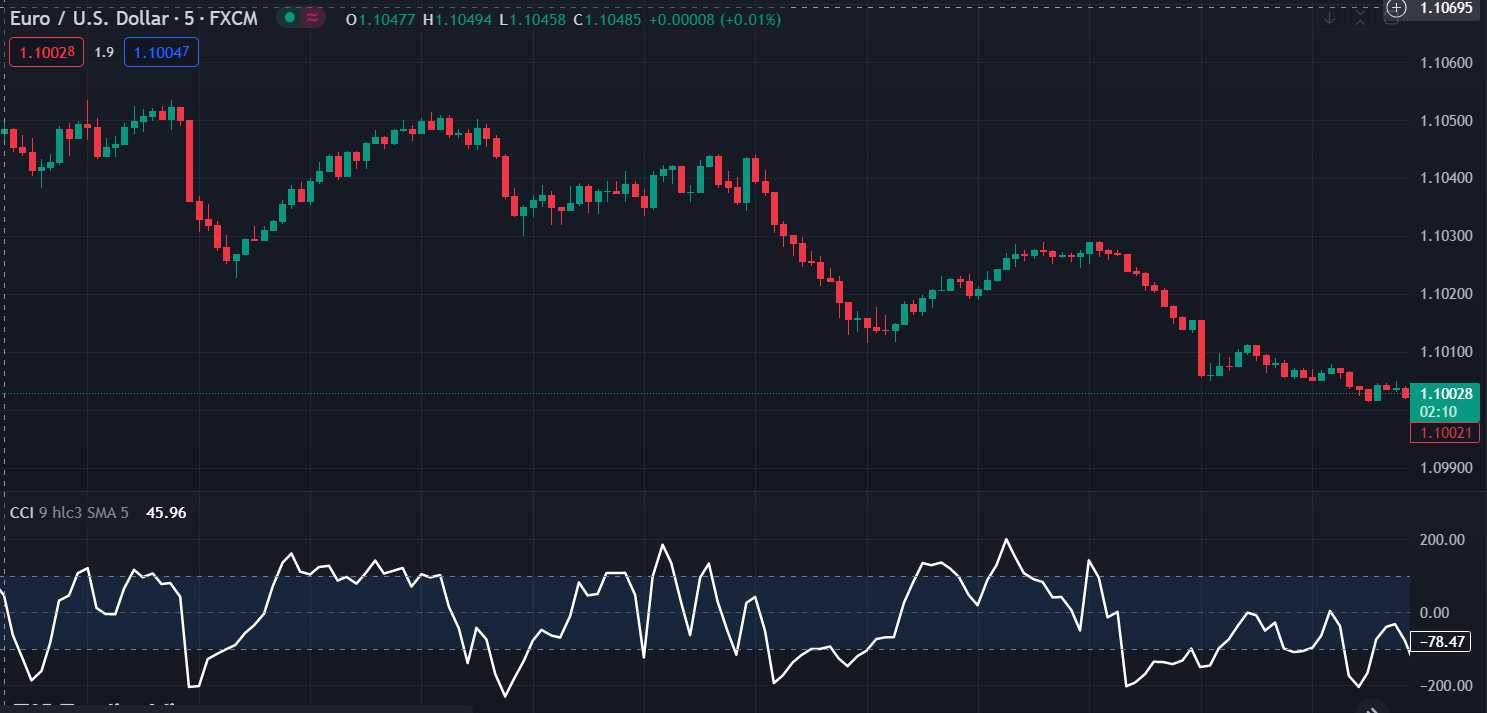This screenshot has height=713, width=1487.
Task: Click the plus icon on the price axis
Action: point(1396,8)
